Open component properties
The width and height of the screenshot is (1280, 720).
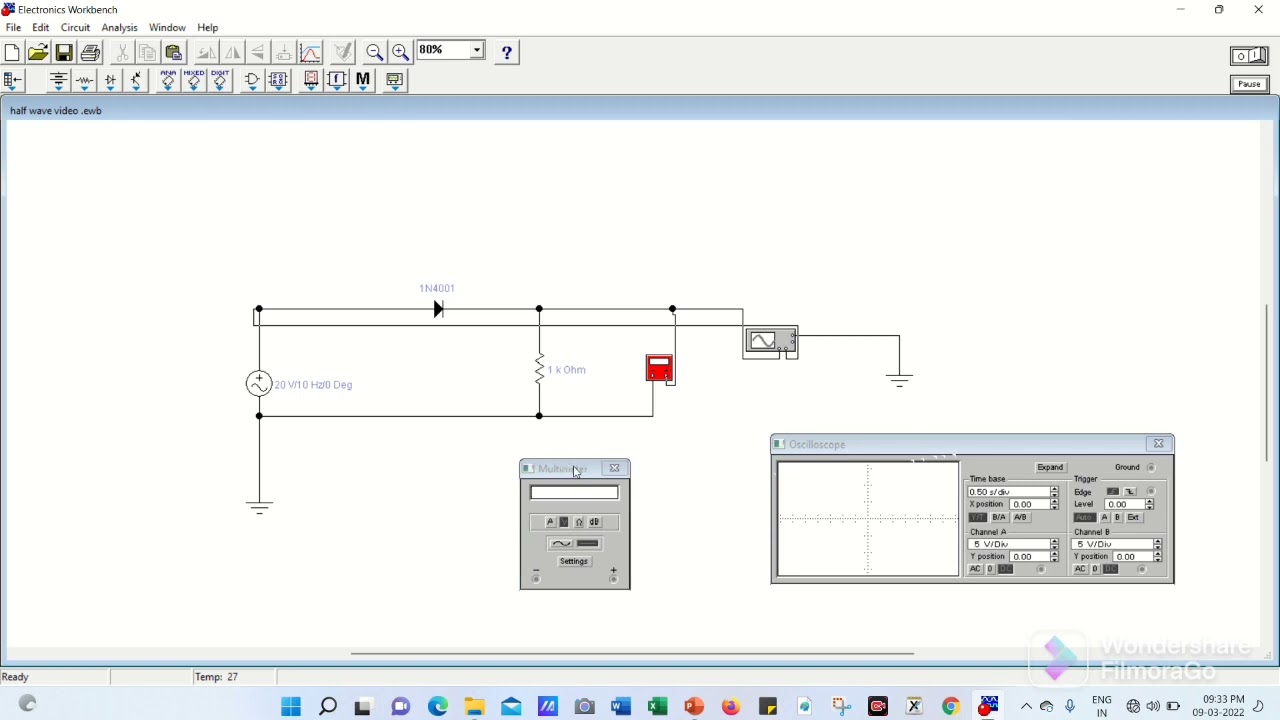343,52
